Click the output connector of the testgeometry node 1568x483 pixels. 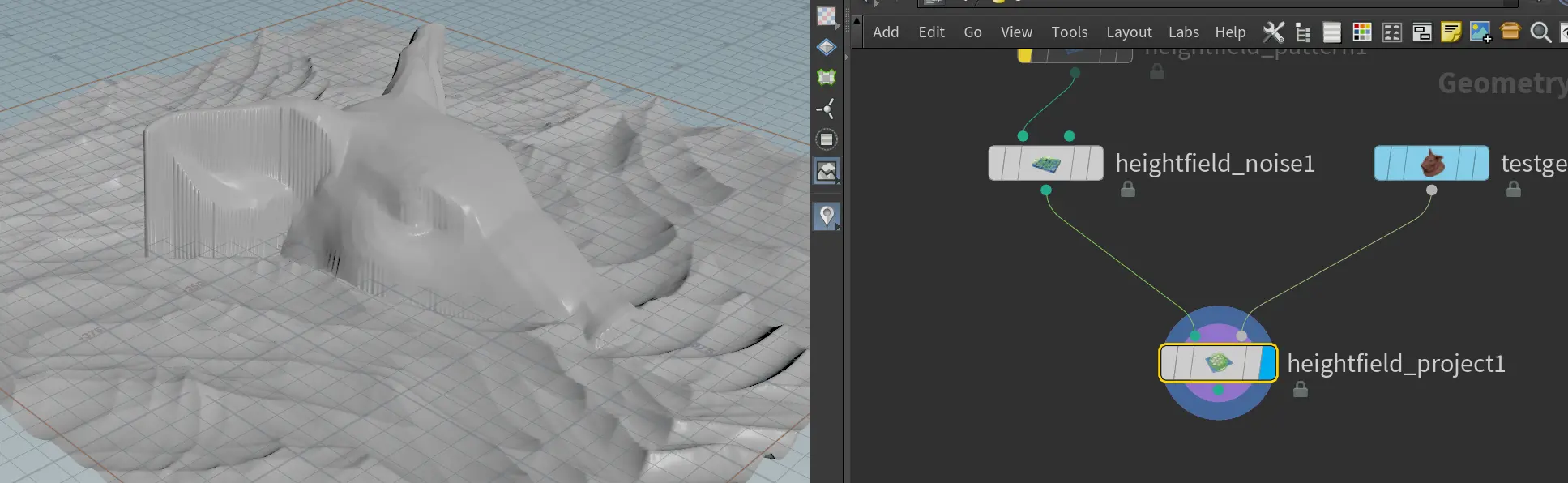tap(1432, 190)
